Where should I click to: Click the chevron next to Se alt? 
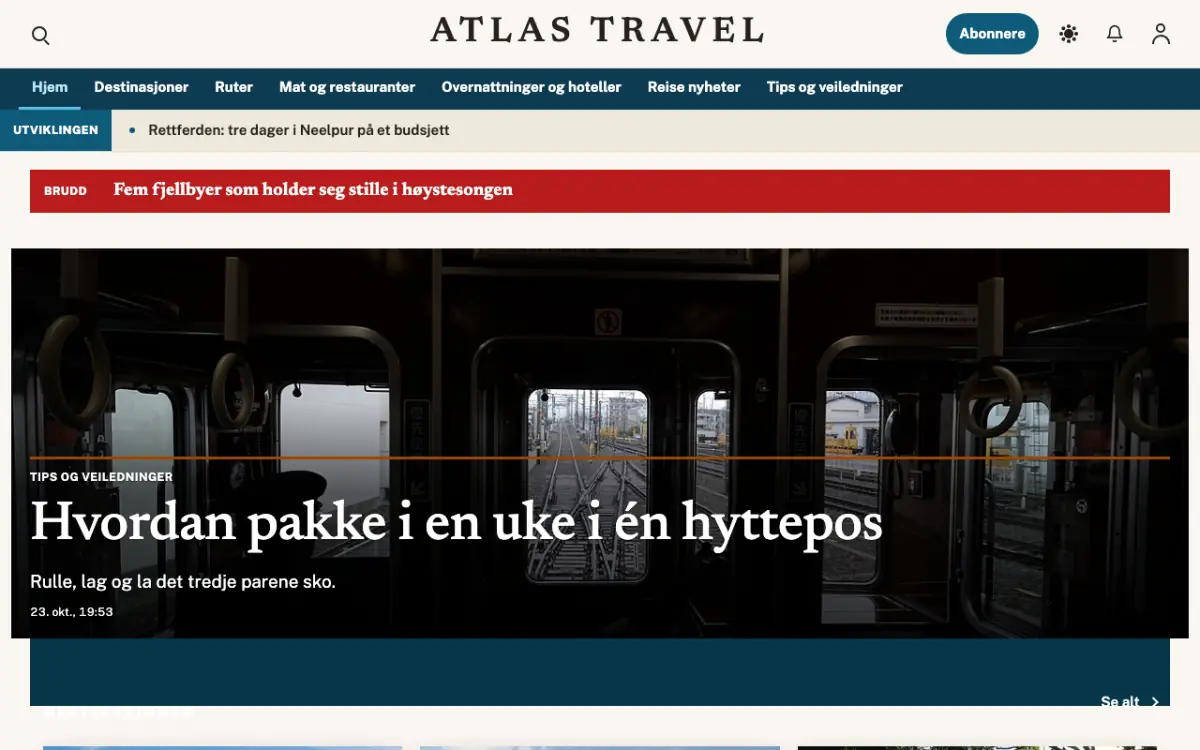coord(1155,702)
